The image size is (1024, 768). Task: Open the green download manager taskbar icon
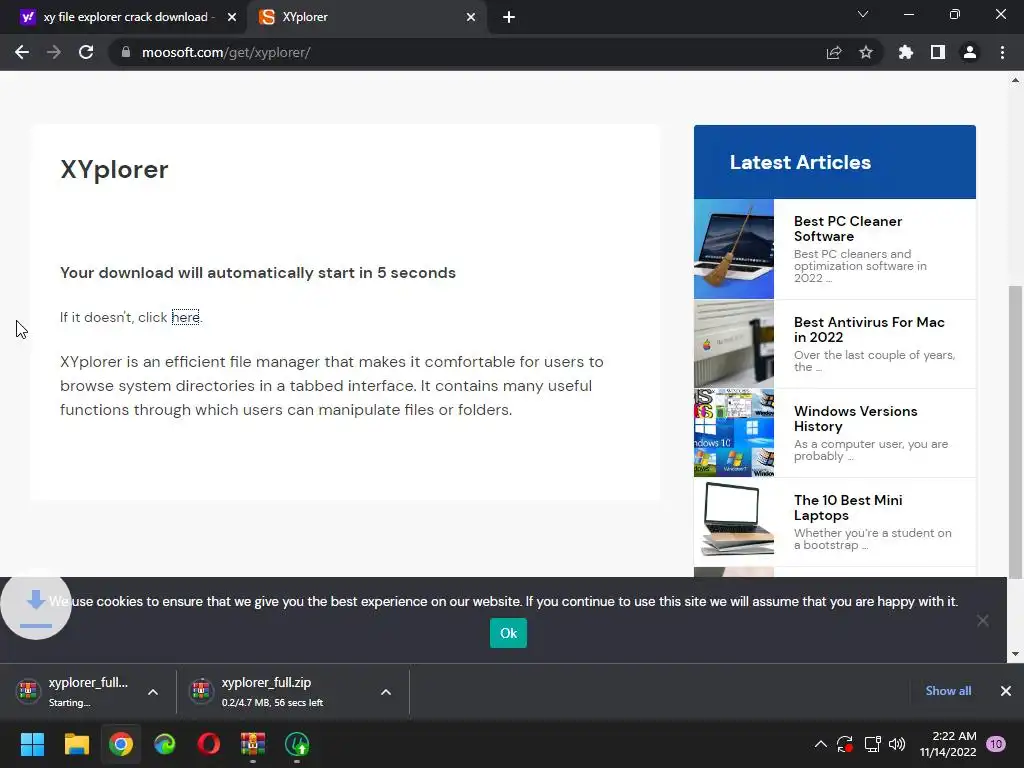tap(297, 744)
